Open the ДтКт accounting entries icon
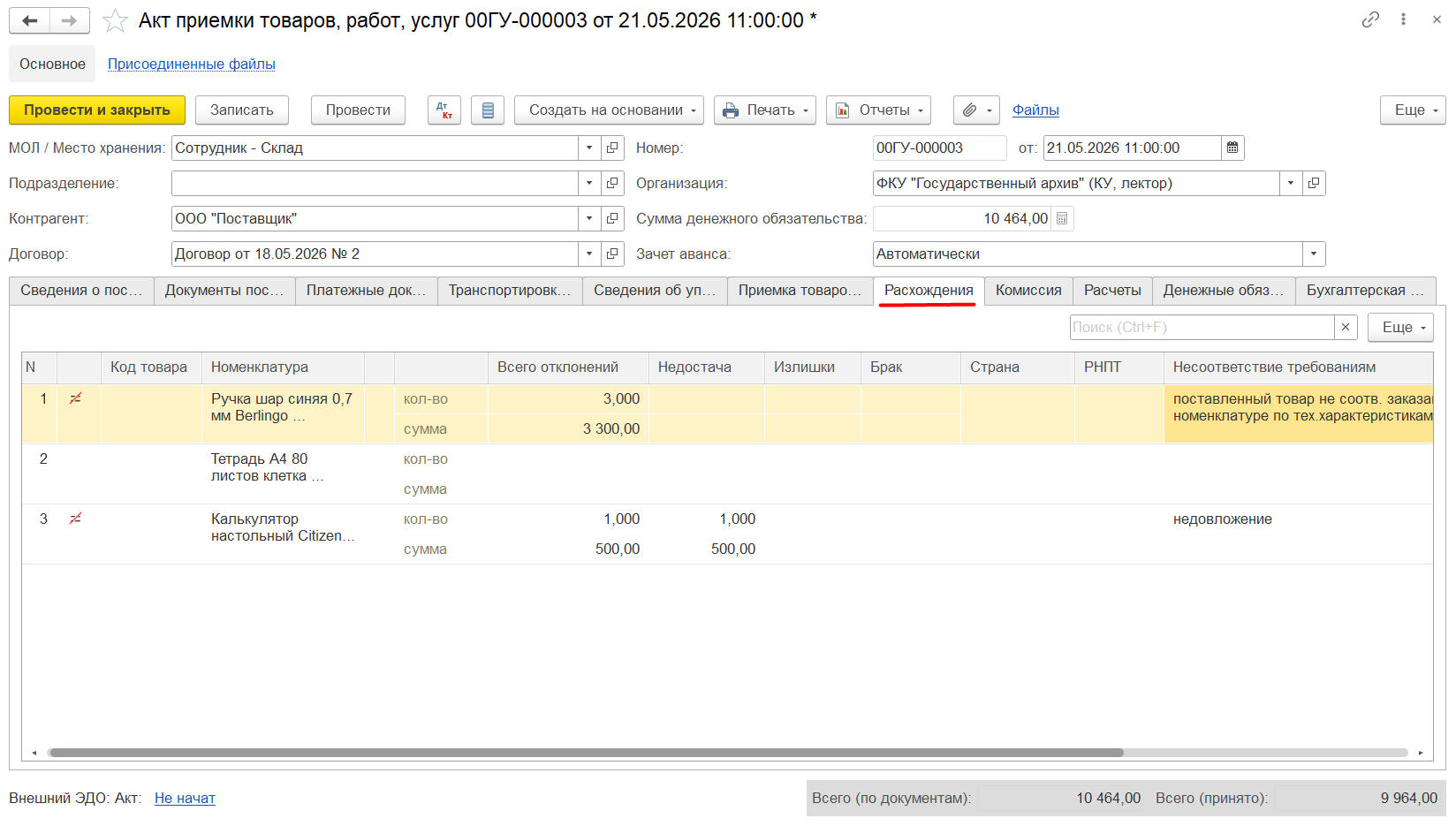Image resolution: width=1456 pixels, height=826 pixels. [444, 110]
